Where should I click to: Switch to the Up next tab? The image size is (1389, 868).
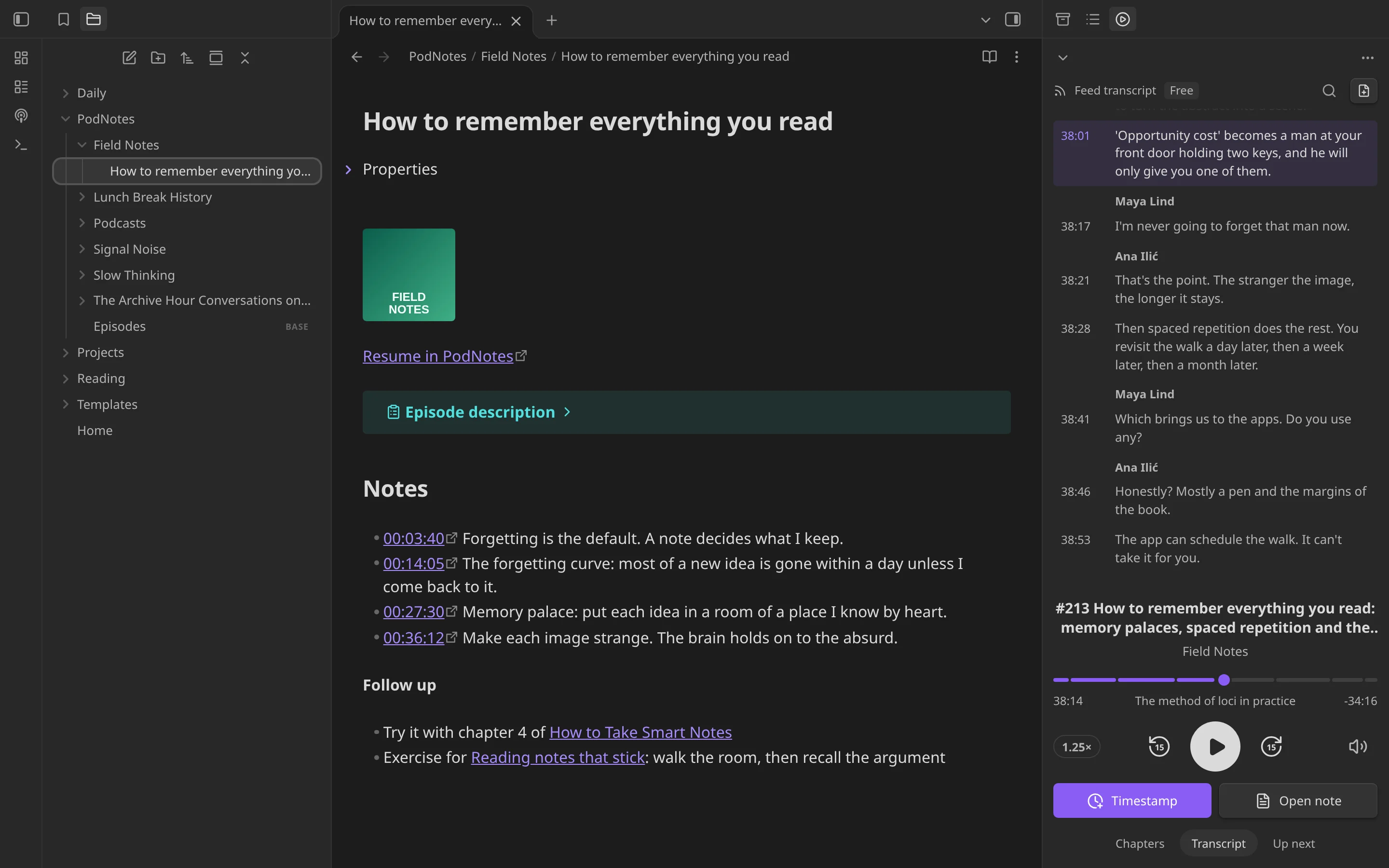click(1294, 843)
